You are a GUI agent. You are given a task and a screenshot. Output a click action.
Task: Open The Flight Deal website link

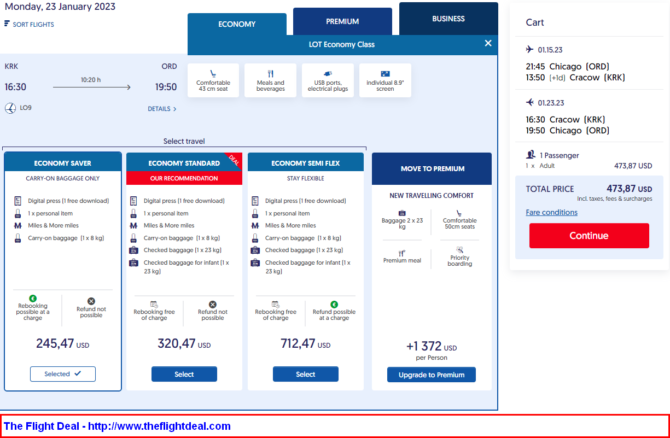(117, 426)
